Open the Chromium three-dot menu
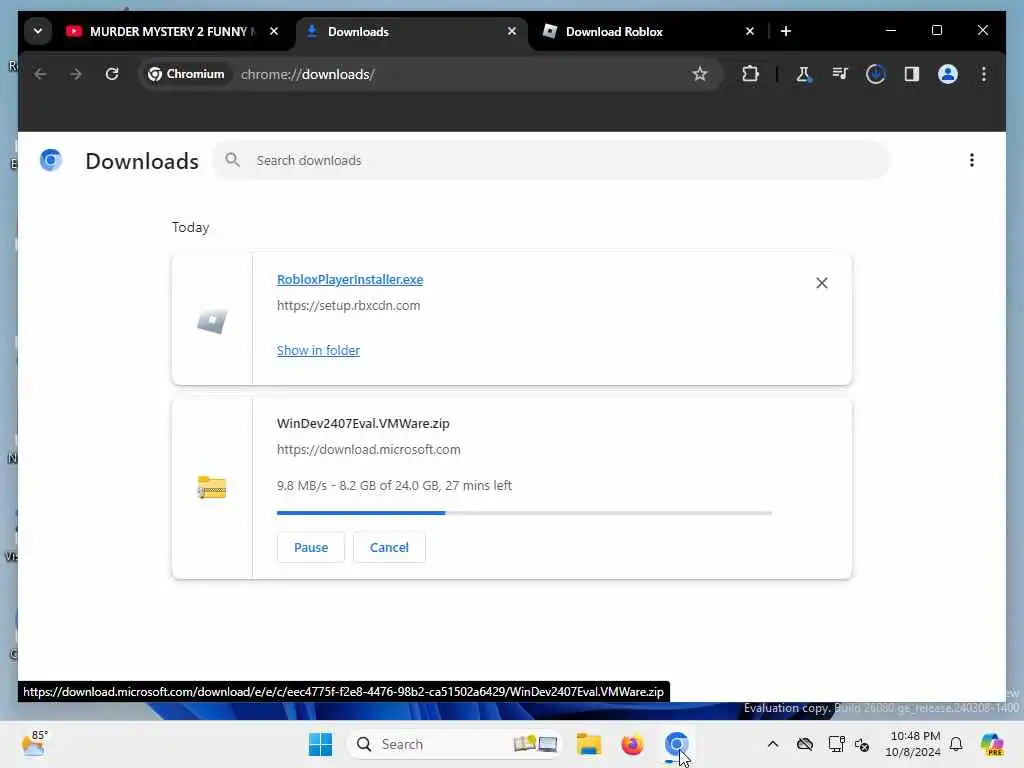The image size is (1024, 768). (984, 74)
